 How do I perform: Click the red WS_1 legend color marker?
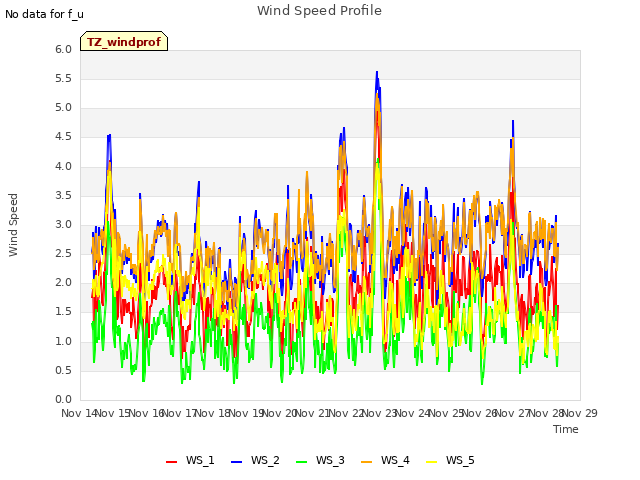click(x=171, y=462)
